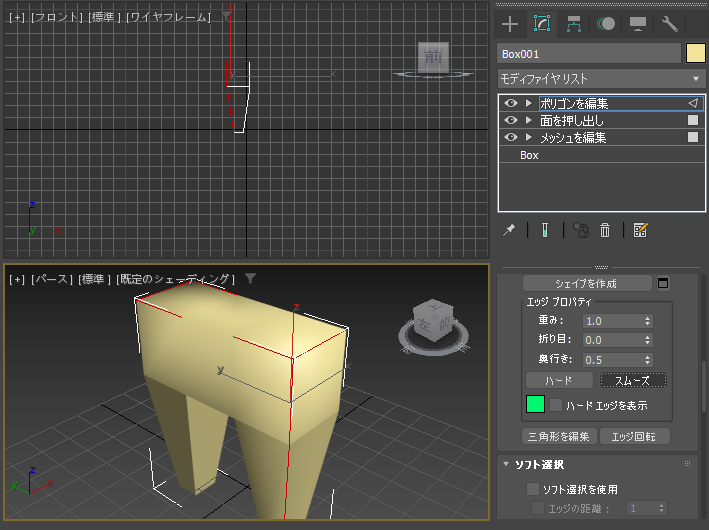
Task: Open Configure Modifier Sets icon
Action: [x=641, y=230]
